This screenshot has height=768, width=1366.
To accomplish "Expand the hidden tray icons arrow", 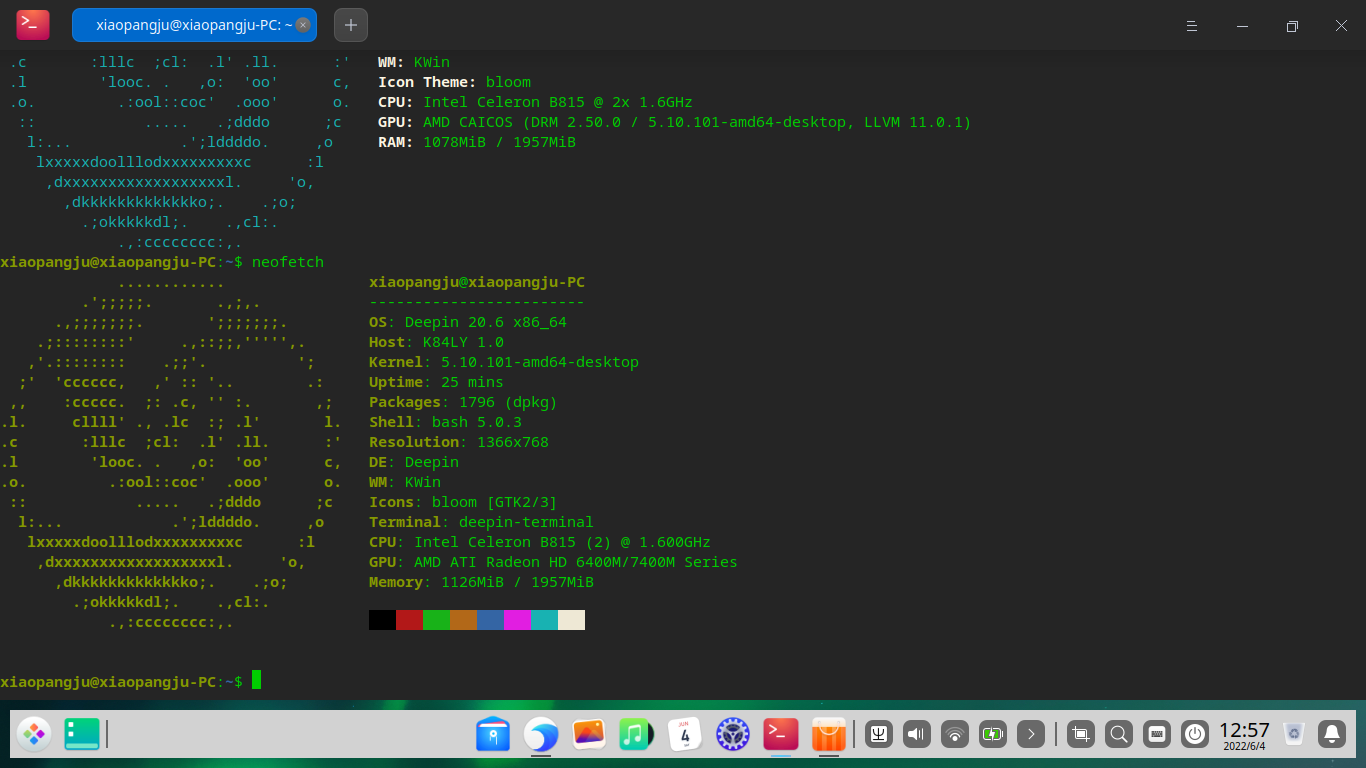I will (x=1031, y=734).
